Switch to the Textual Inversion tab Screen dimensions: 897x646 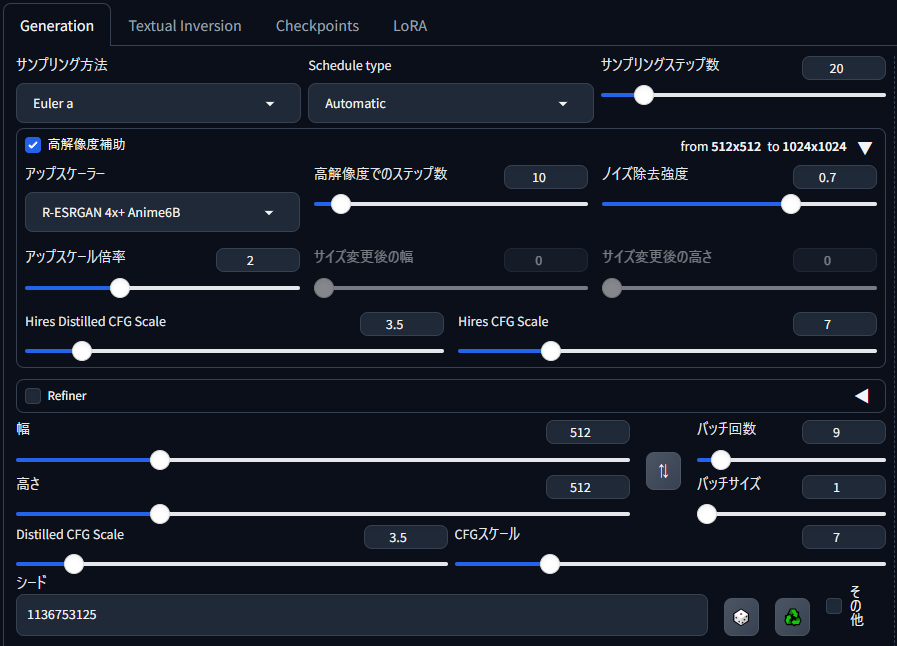[x=185, y=26]
